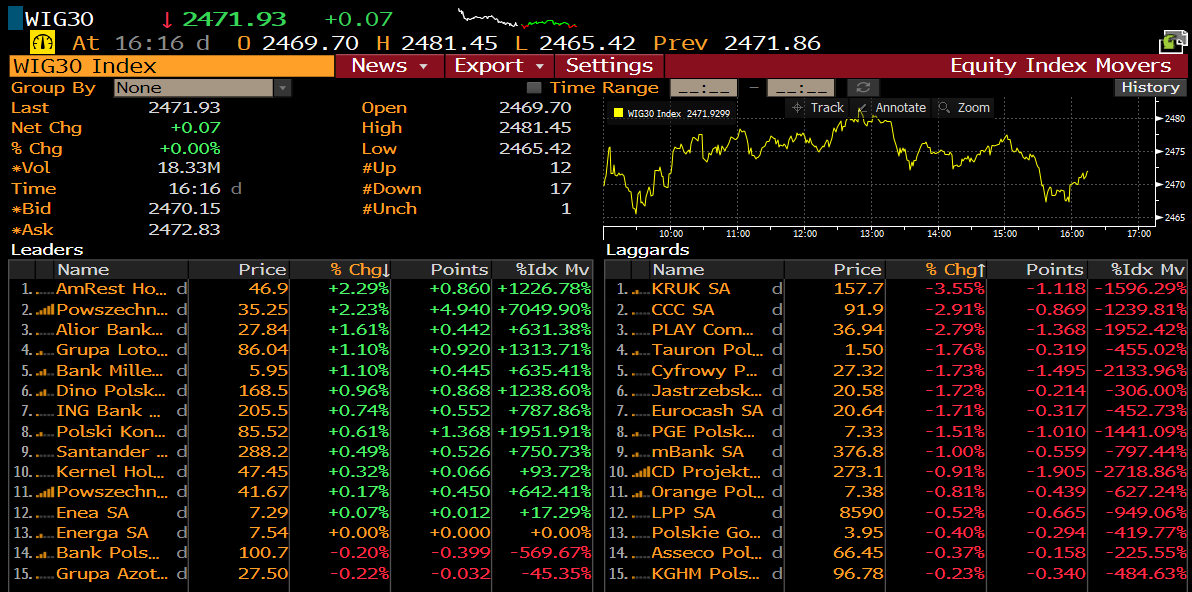Click Leaders Points column header
The height and width of the screenshot is (592, 1192).
pyautogui.click(x=442, y=269)
